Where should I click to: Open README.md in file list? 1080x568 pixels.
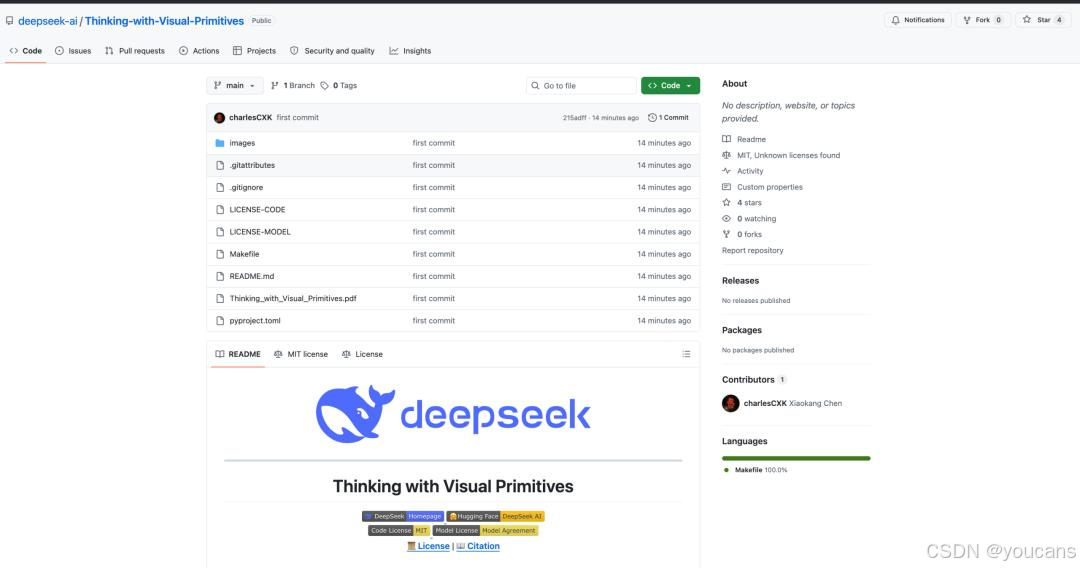[x=251, y=276]
